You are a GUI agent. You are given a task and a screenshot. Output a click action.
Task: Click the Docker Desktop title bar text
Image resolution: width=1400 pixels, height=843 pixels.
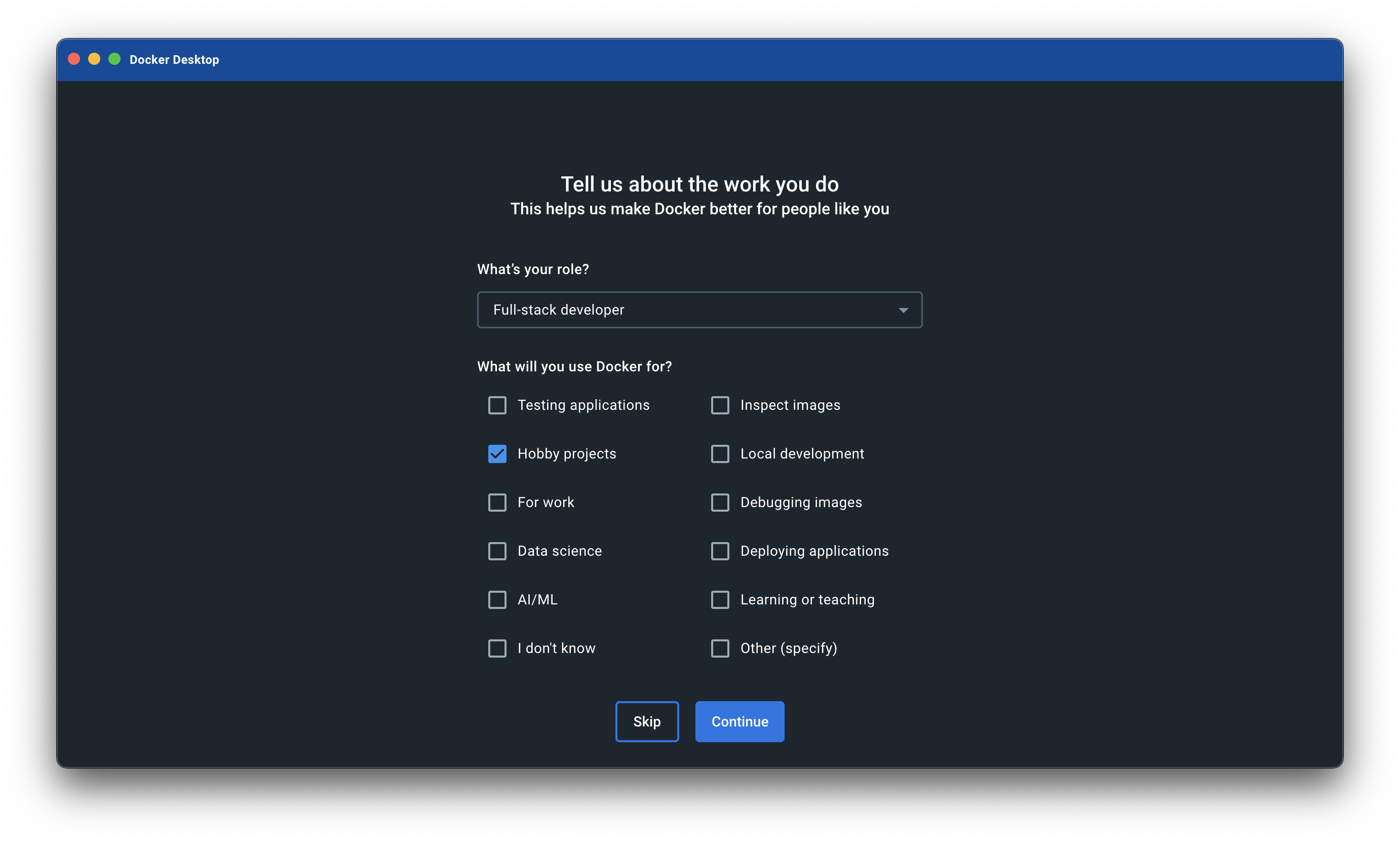(174, 60)
